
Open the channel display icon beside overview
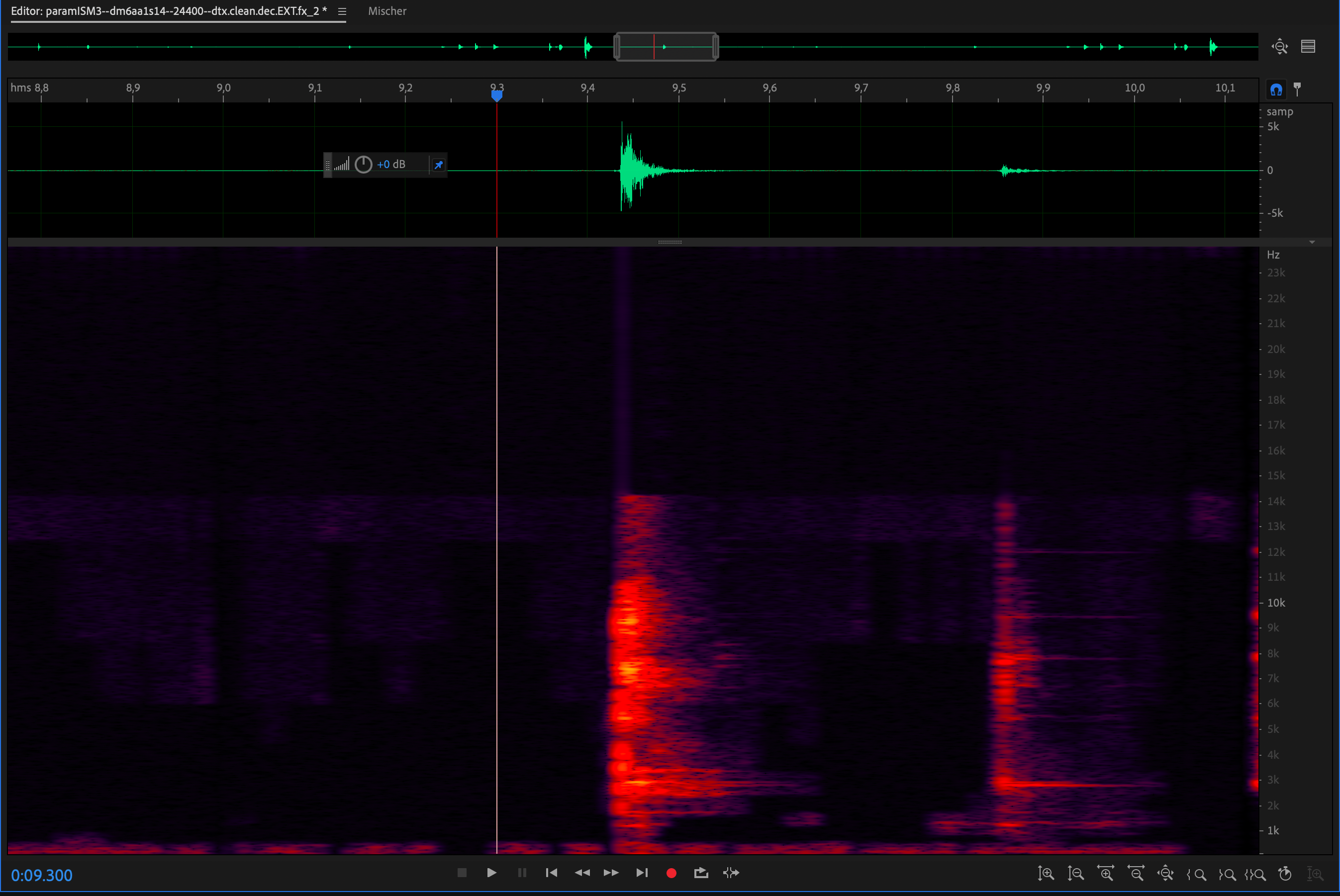[1308, 46]
